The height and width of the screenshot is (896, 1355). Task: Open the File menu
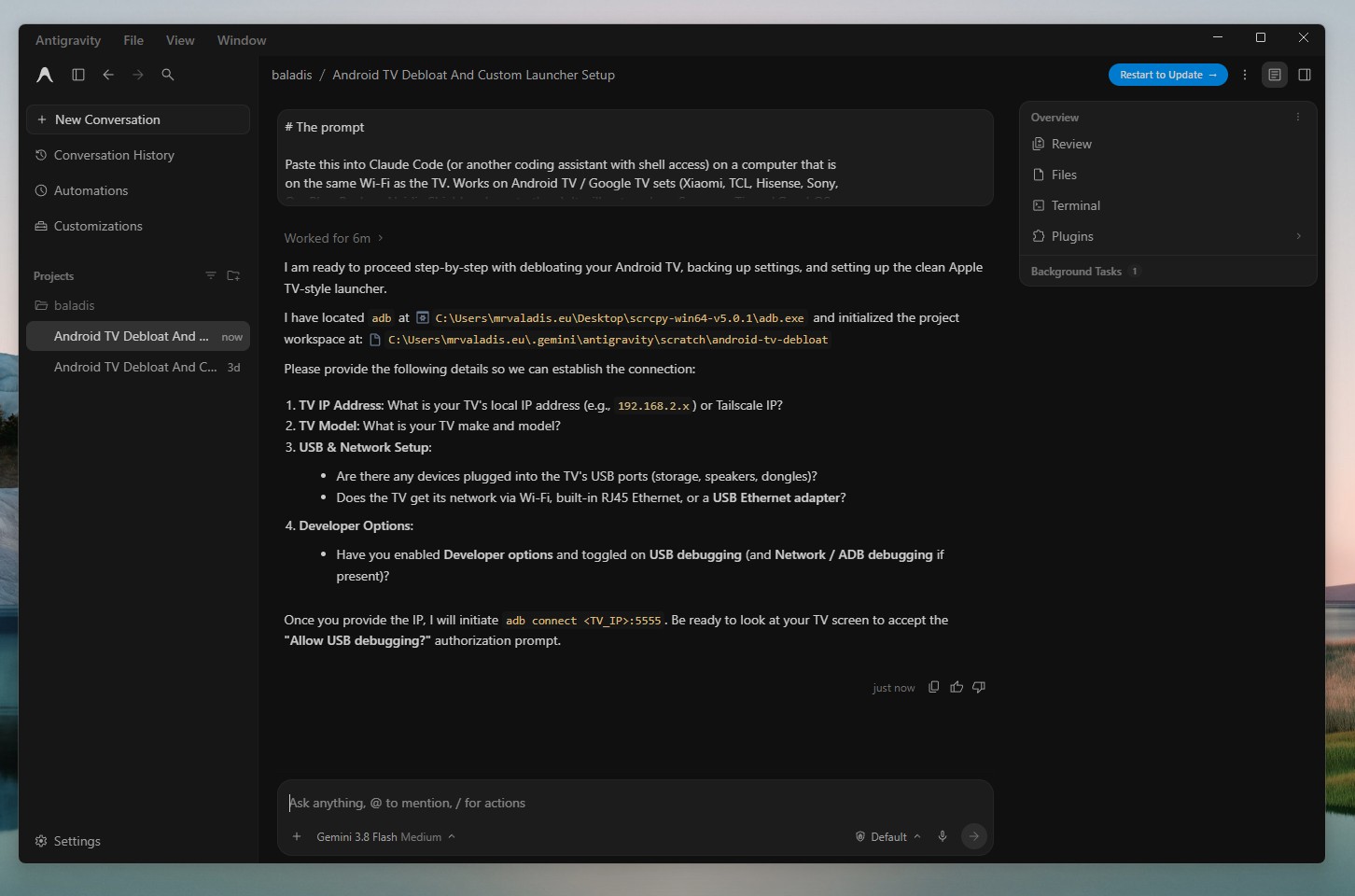[x=133, y=40]
